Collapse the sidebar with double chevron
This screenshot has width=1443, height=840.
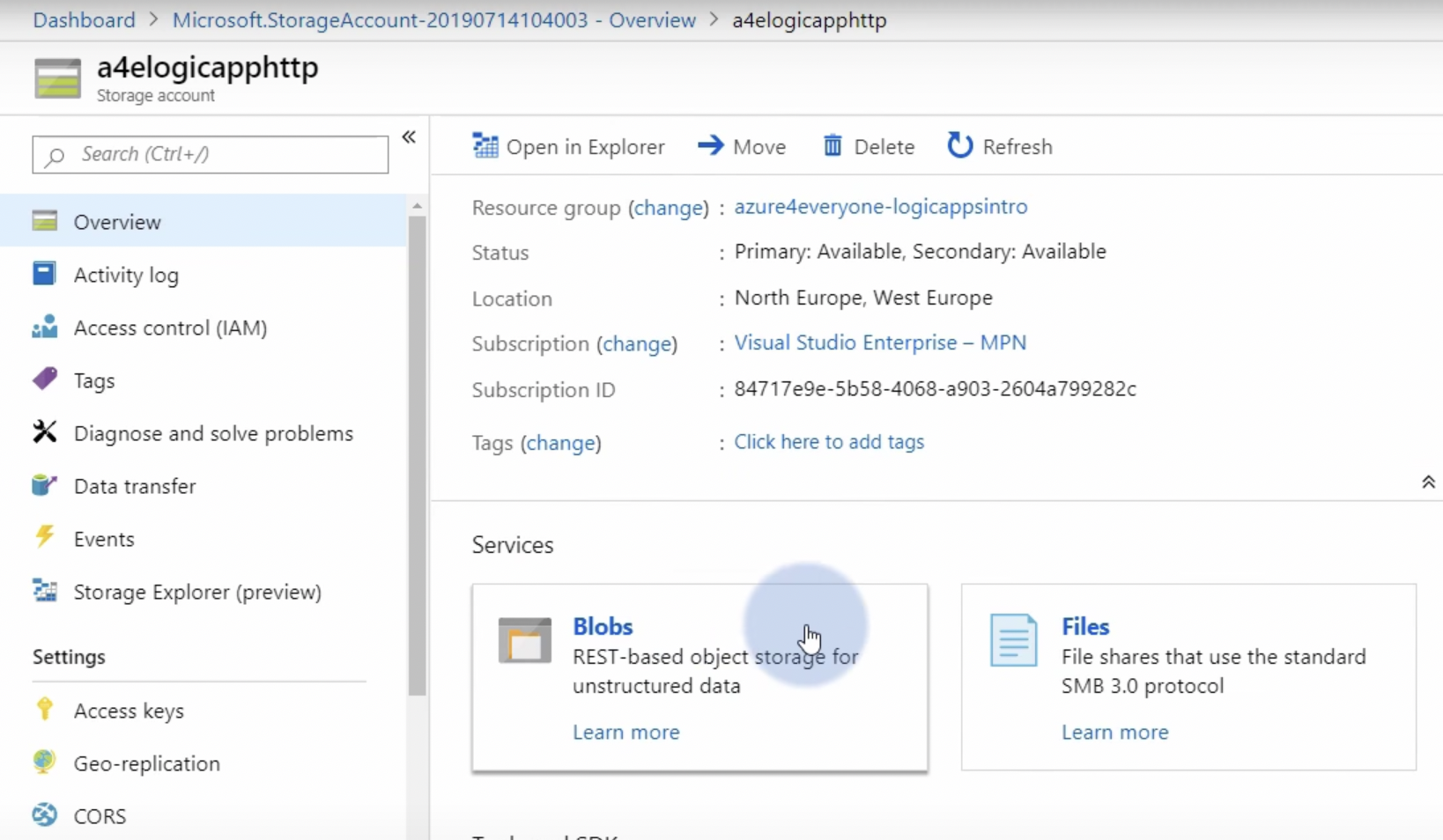409,137
